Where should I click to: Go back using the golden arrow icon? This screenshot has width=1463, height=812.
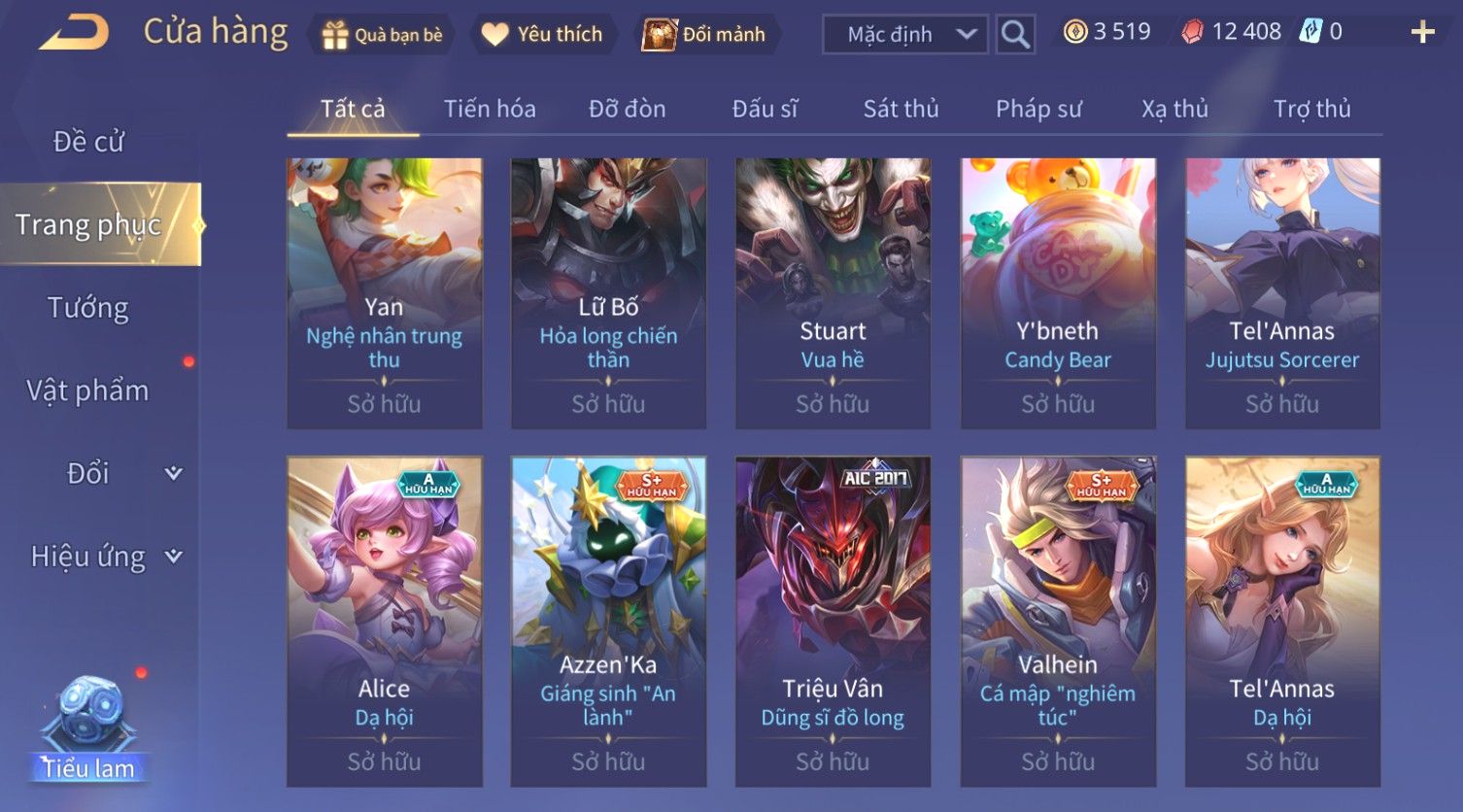click(x=75, y=34)
